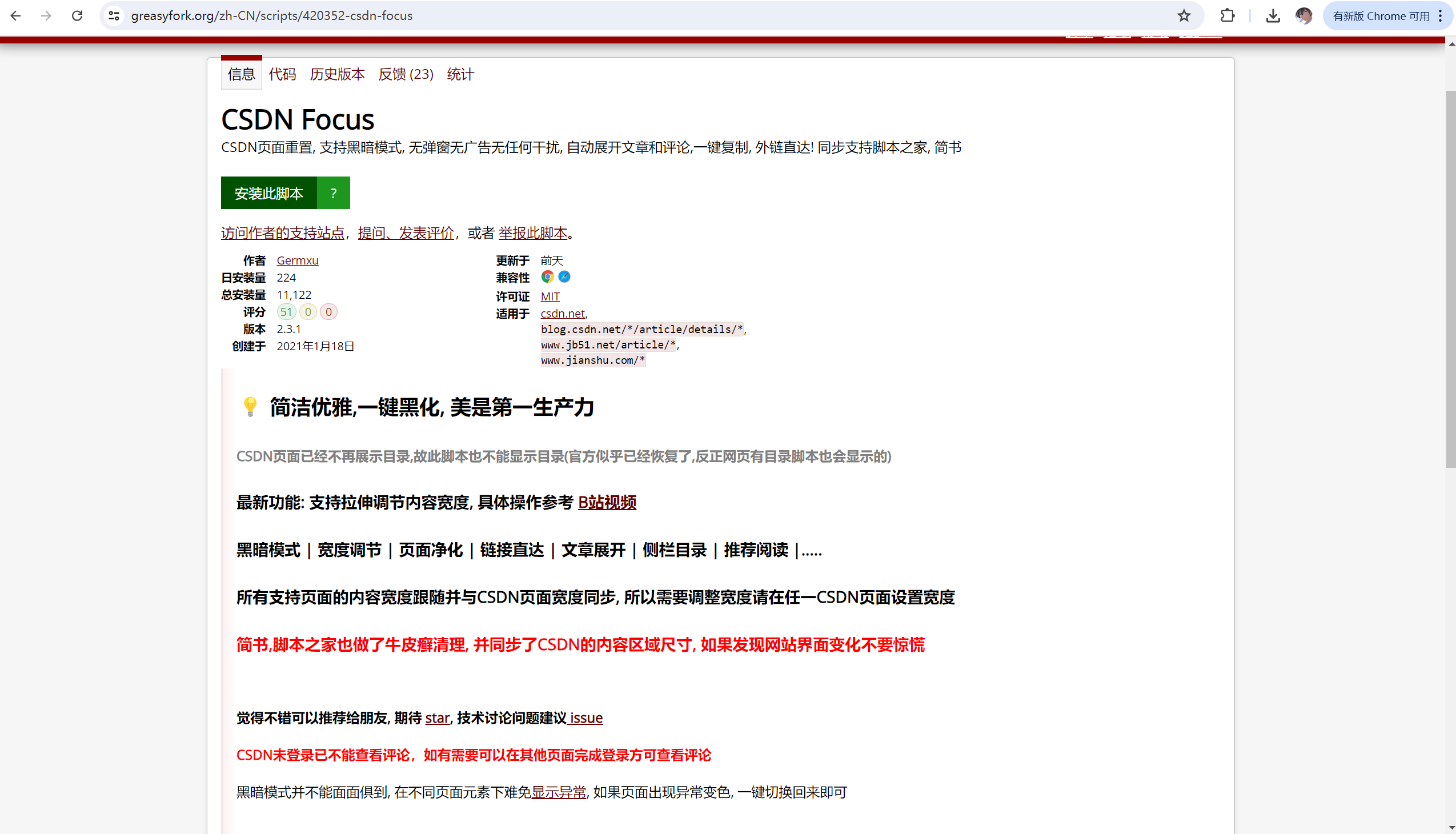Click the browser forward navigation arrow
The image size is (1456, 834).
(46, 15)
